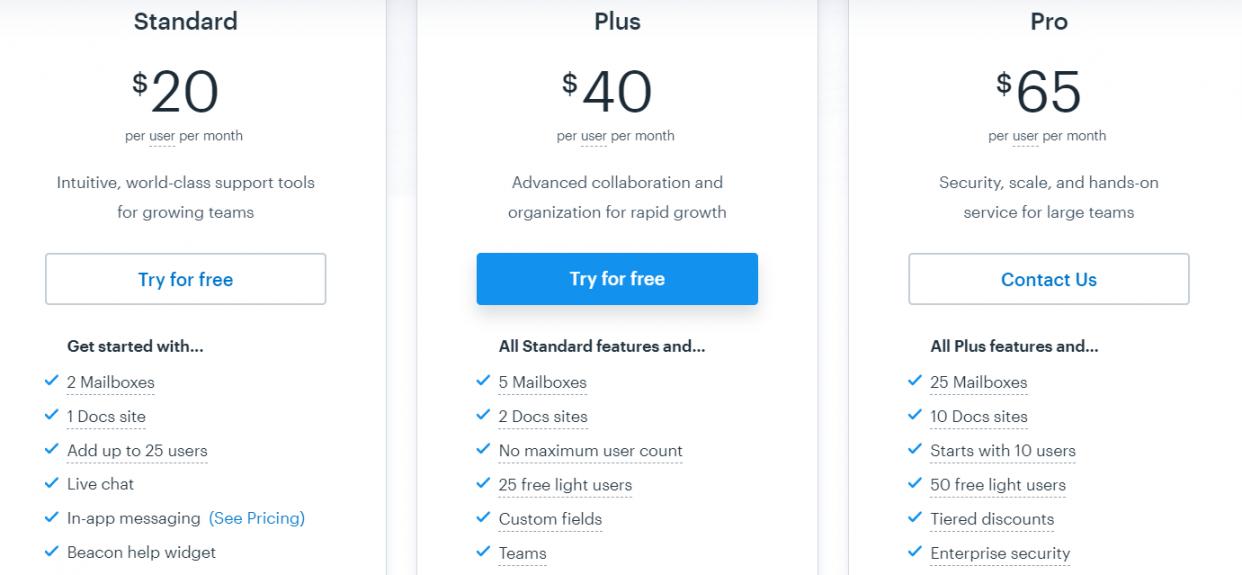
Task: Click the 1 Docs site feature text
Action: pyautogui.click(x=106, y=417)
